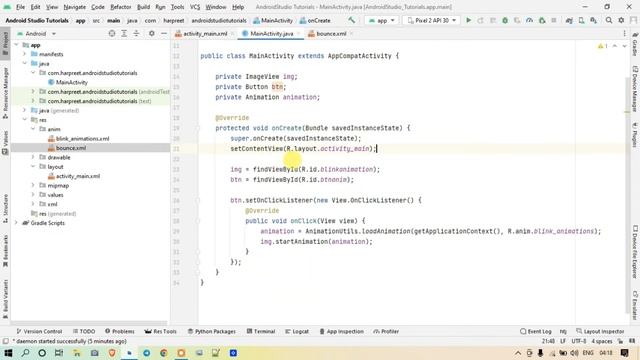Open the Event Log
This screenshot has width=640, height=360.
pyautogui.click(x=536, y=331)
